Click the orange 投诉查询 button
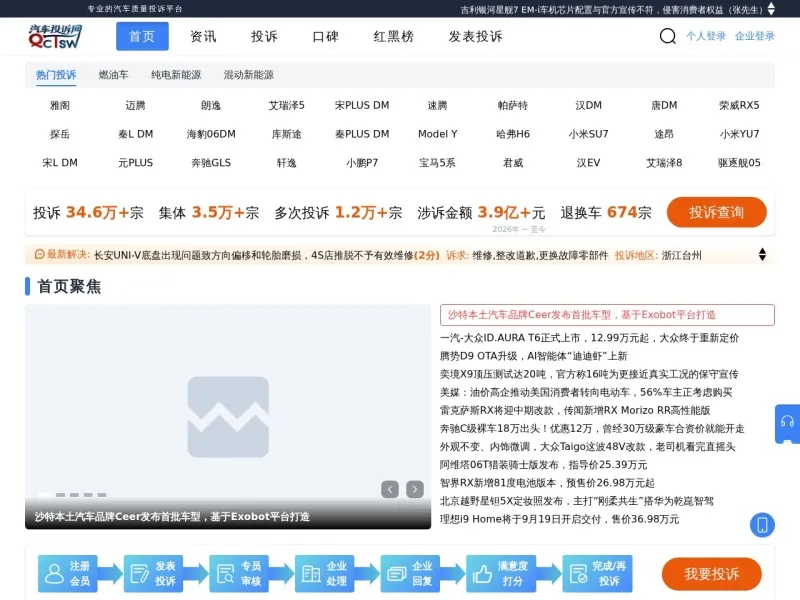The height and width of the screenshot is (600, 800). (716, 212)
